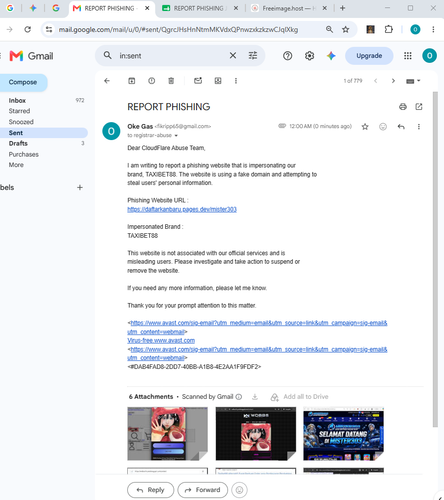Open the Chrome extensions puzzle icon
The width and height of the screenshot is (444, 500).
pyautogui.click(x=388, y=29)
